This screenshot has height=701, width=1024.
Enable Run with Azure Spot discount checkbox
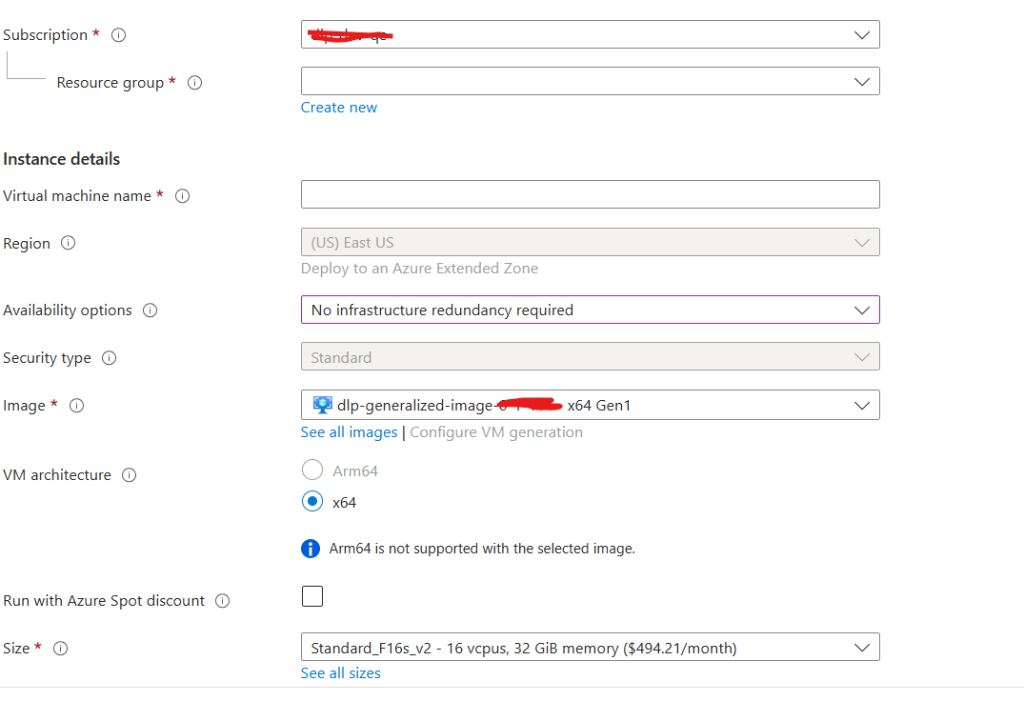click(312, 596)
